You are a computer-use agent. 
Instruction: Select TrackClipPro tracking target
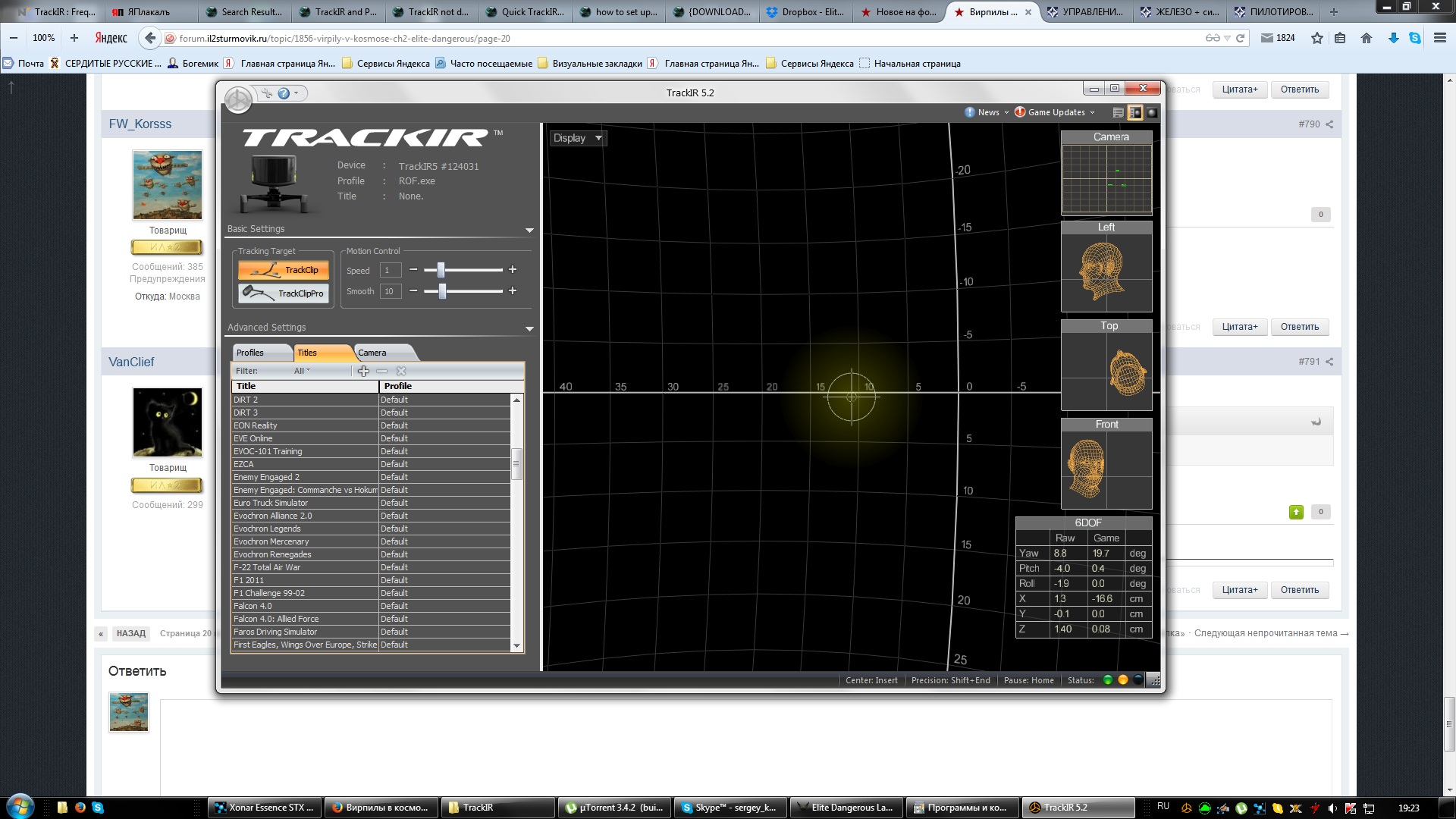pyautogui.click(x=284, y=293)
